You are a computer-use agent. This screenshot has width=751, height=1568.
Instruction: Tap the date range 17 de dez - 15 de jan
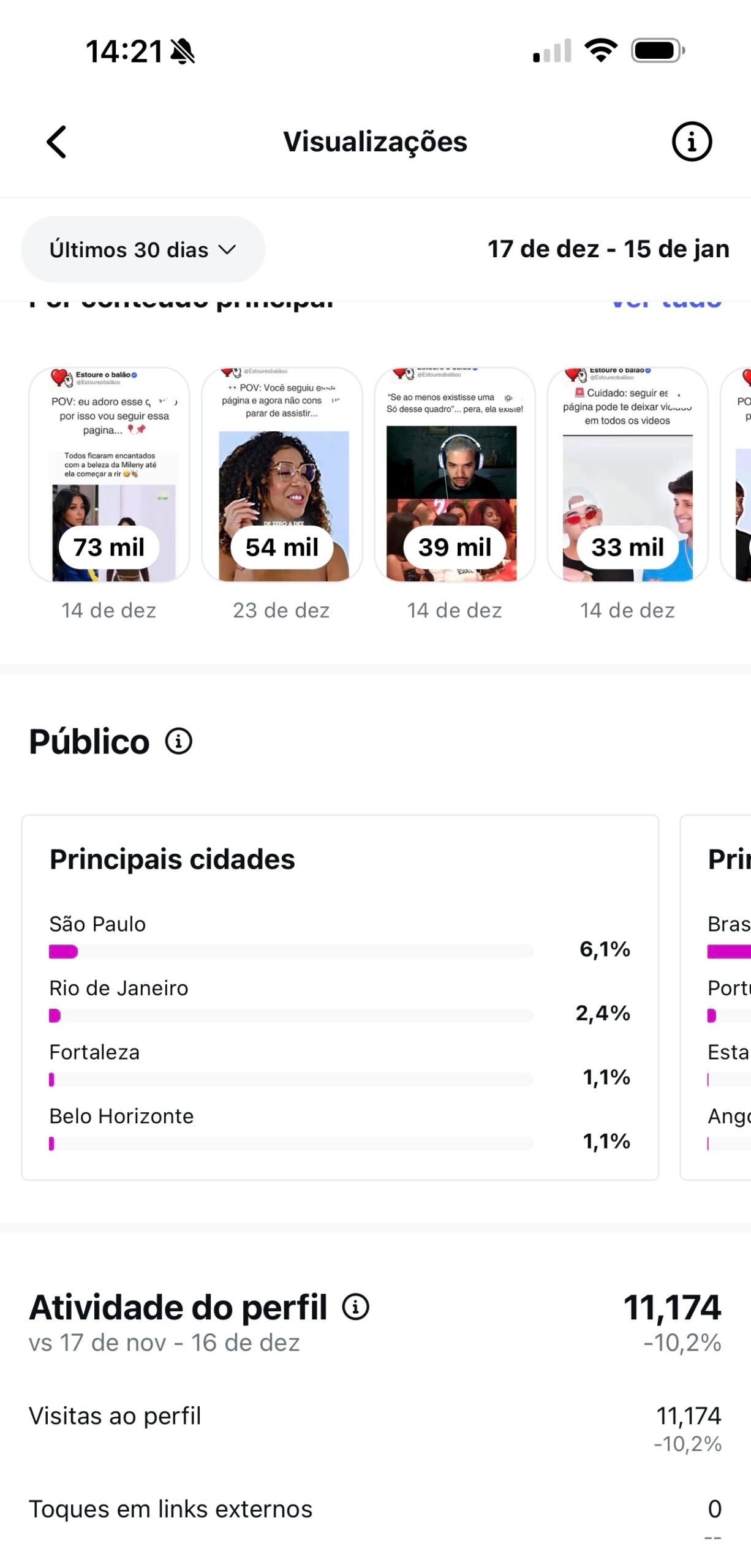[608, 249]
